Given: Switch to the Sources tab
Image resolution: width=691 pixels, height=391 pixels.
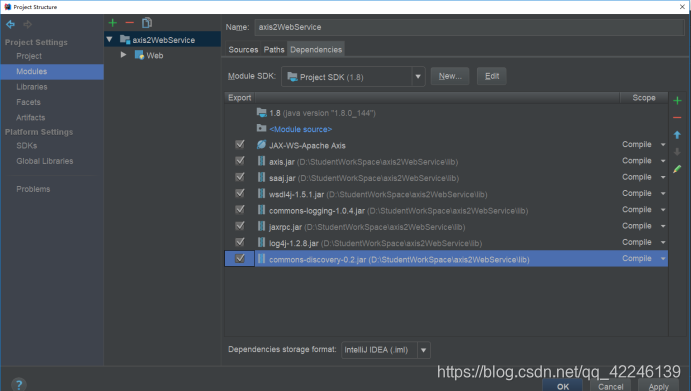Looking at the screenshot, I should pyautogui.click(x=243, y=49).
